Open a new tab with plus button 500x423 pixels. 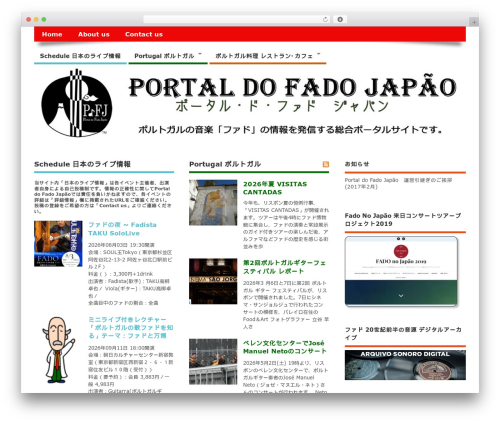click(x=474, y=22)
